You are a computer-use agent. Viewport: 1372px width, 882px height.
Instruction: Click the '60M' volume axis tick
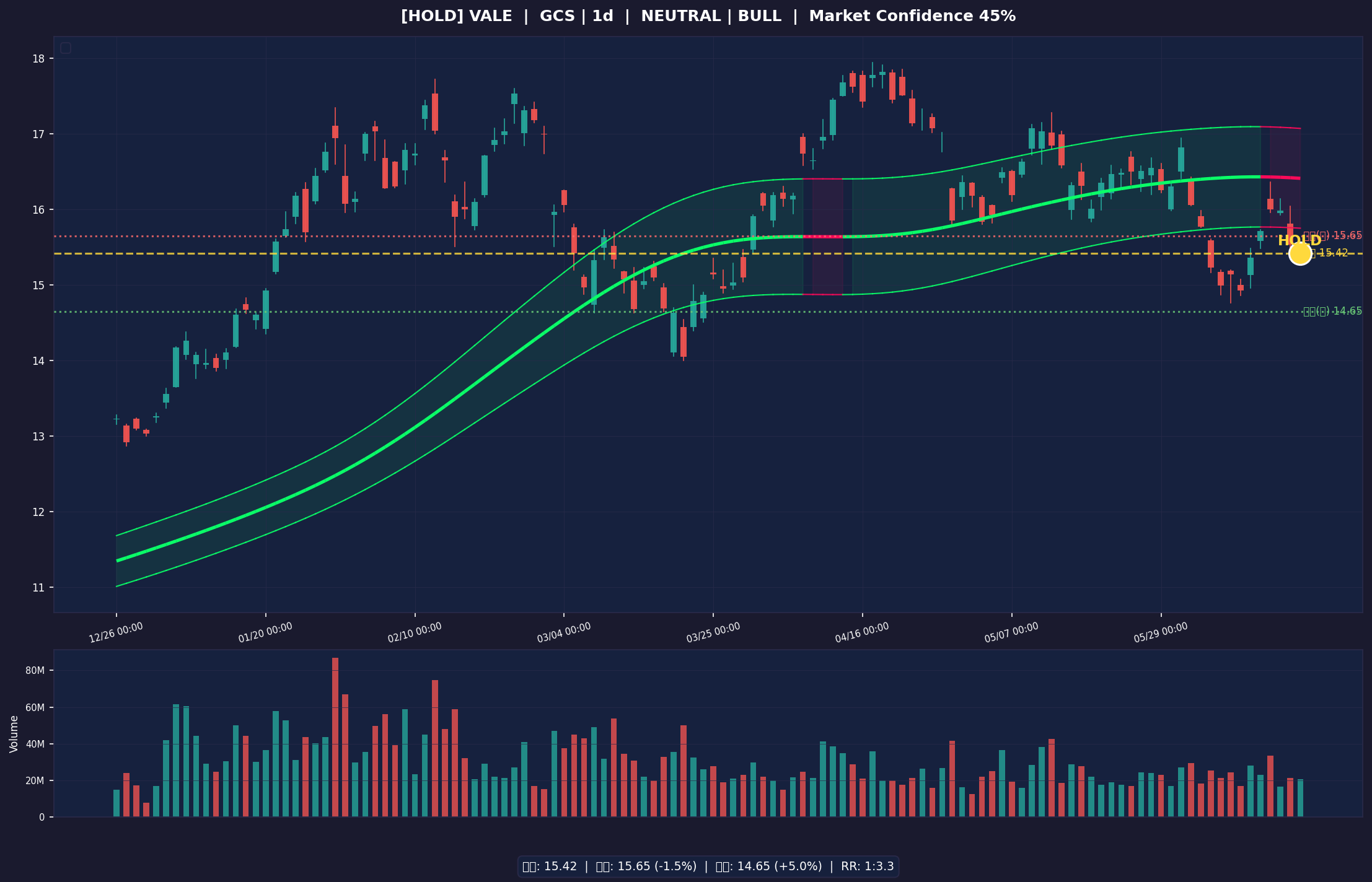(35, 707)
